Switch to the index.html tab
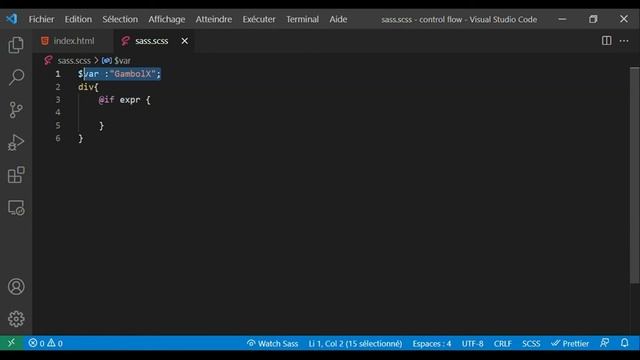640x360 pixels. 72,41
